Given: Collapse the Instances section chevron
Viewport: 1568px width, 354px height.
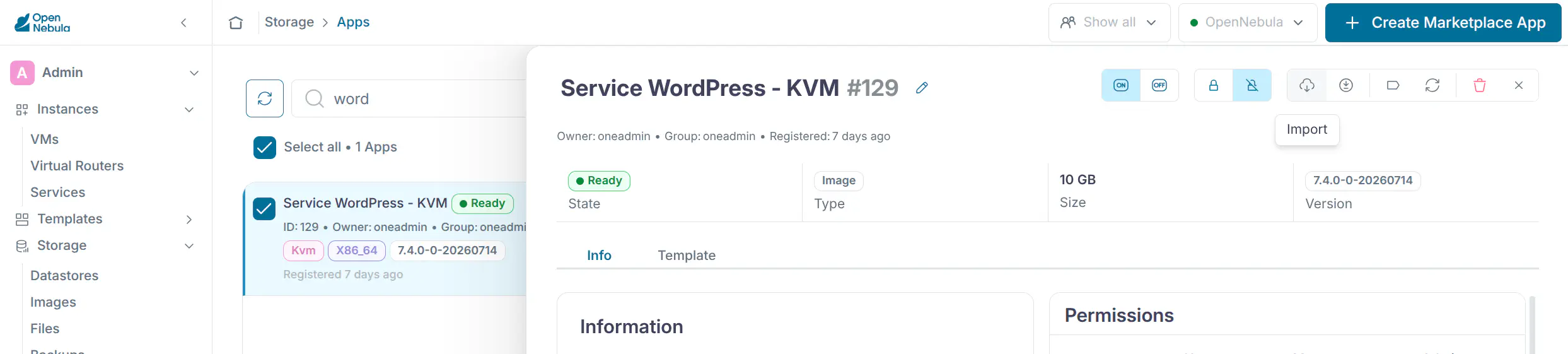Looking at the screenshot, I should click(189, 110).
